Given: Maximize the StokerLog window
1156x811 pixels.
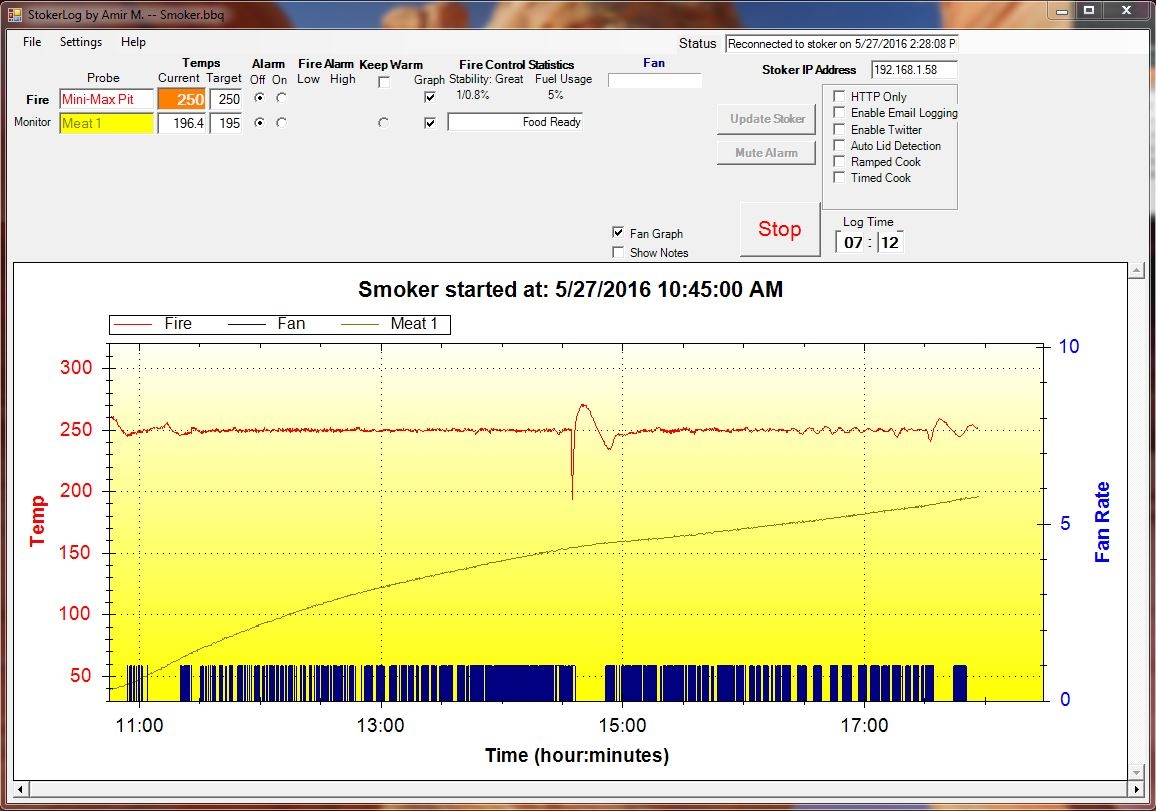Looking at the screenshot, I should 1088,10.
